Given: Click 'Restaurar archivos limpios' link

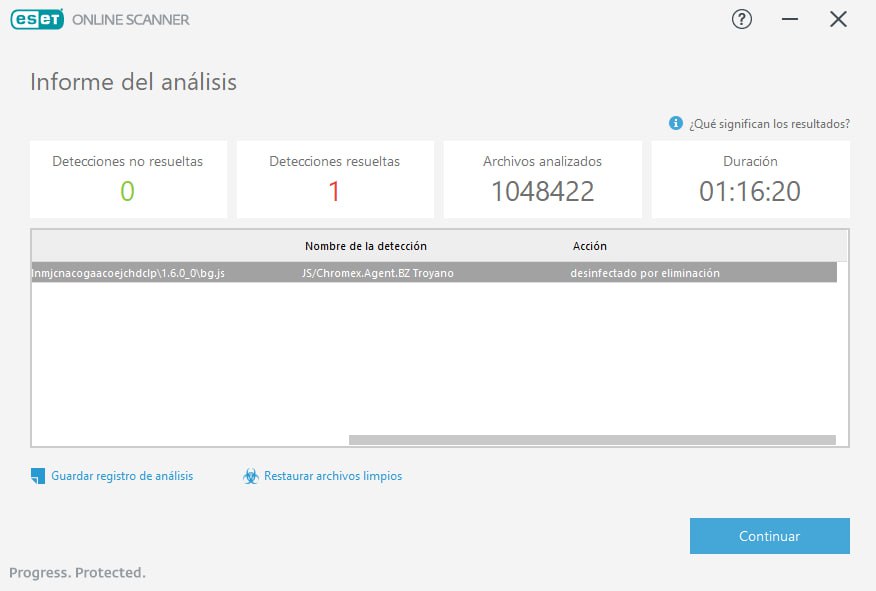Looking at the screenshot, I should pyautogui.click(x=333, y=476).
